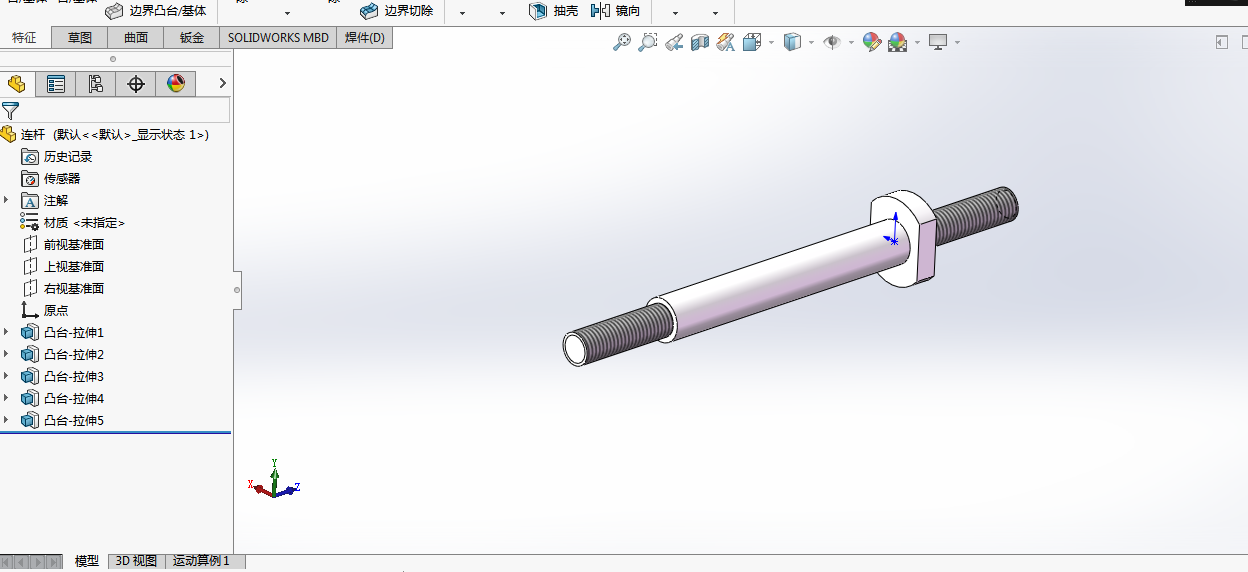Click the Display Style icon
This screenshot has height=572, width=1248.
(x=792, y=42)
